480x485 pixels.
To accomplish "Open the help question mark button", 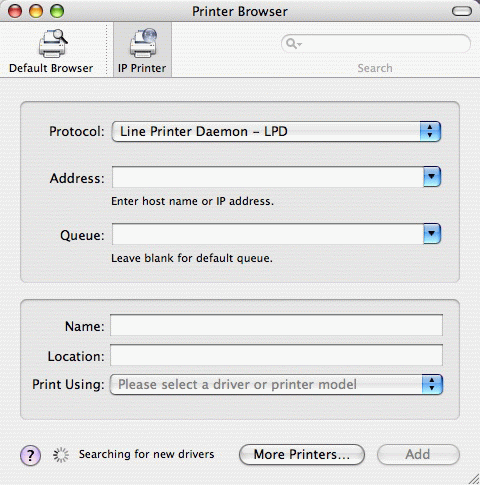I will click(x=30, y=455).
